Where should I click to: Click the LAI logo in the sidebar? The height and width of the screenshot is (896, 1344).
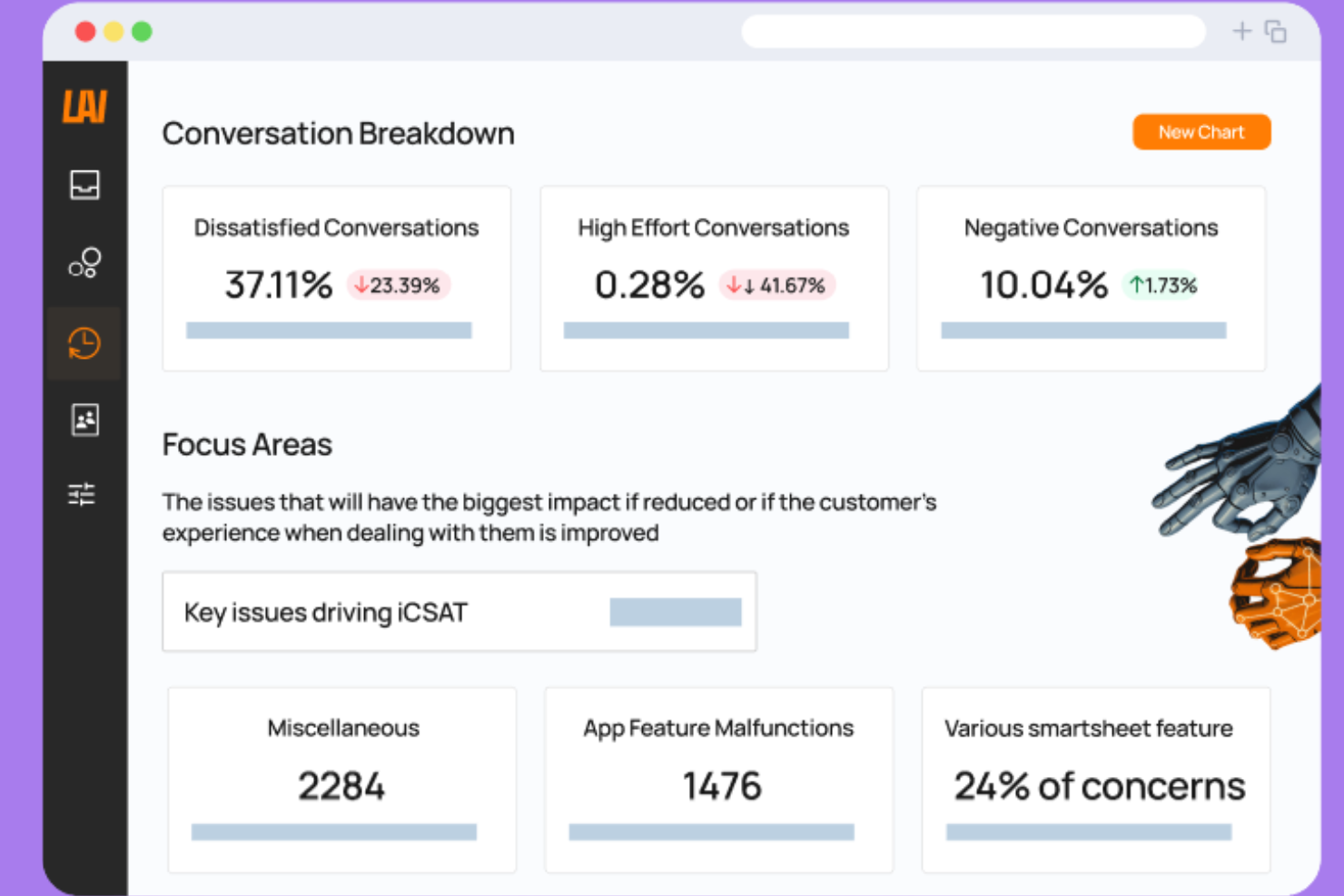coord(84,106)
